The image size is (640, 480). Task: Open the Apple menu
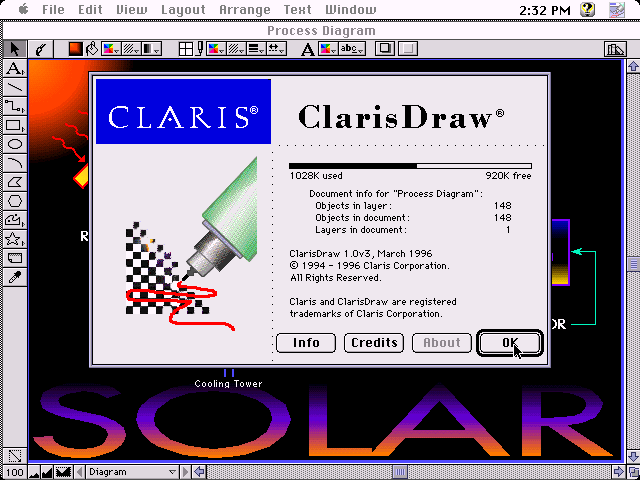[x=23, y=9]
